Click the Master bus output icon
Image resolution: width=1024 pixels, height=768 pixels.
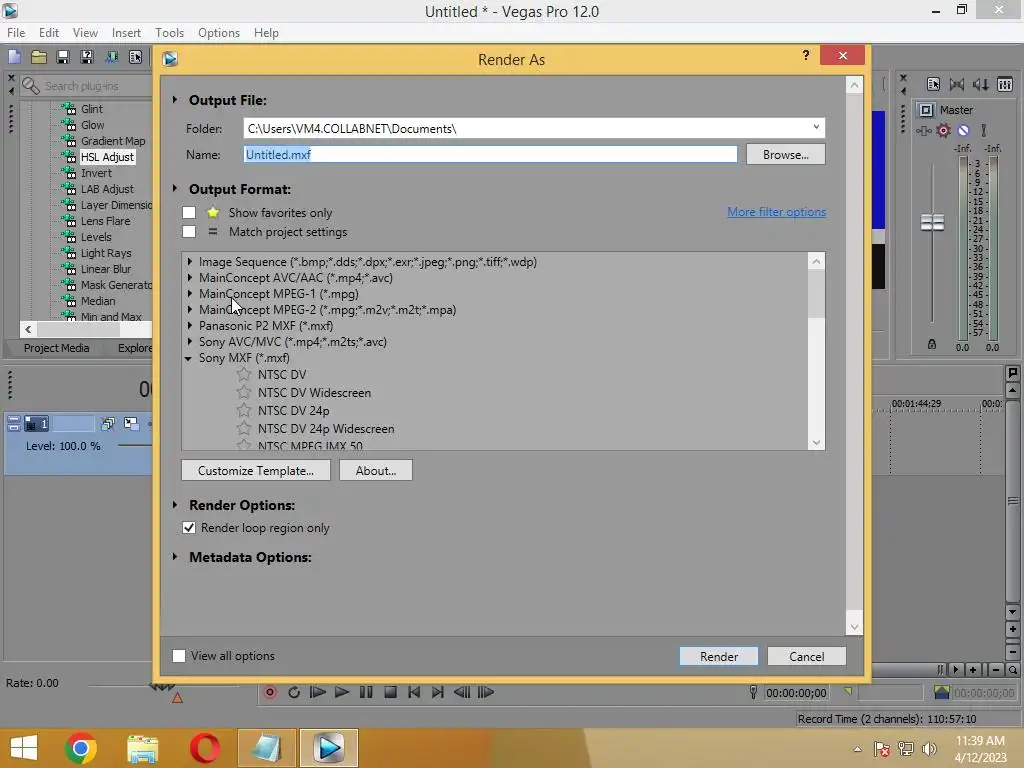coord(926,110)
